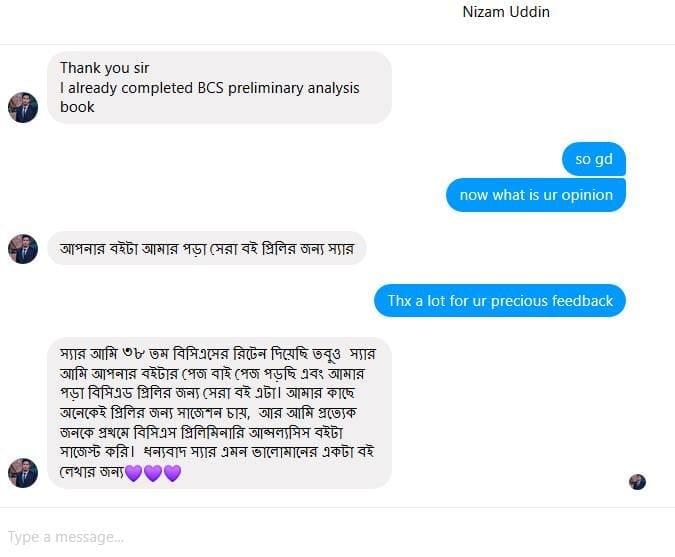
Task: Click the avatar beside the short Bengali message
Action: pyautogui.click(x=23, y=249)
